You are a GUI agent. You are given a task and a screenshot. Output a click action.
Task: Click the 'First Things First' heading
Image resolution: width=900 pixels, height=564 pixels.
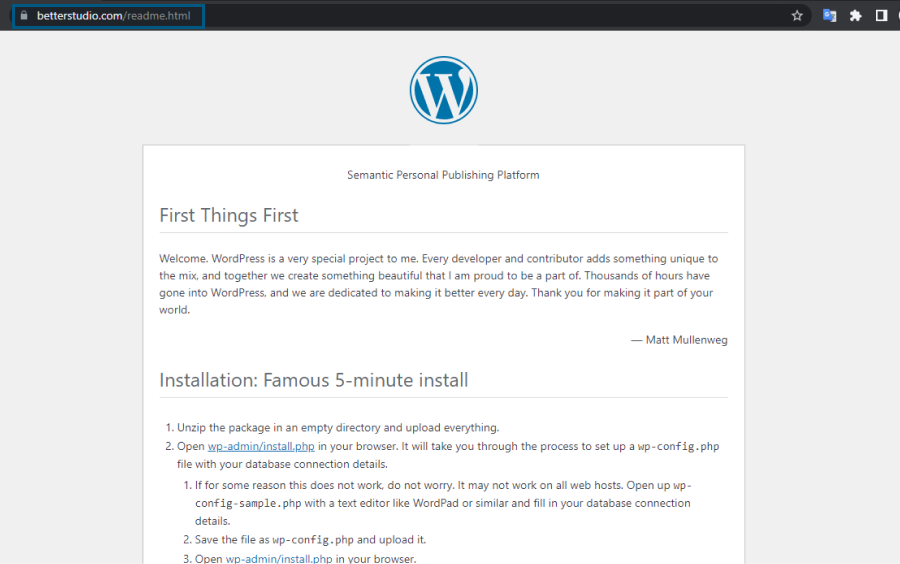tap(229, 215)
